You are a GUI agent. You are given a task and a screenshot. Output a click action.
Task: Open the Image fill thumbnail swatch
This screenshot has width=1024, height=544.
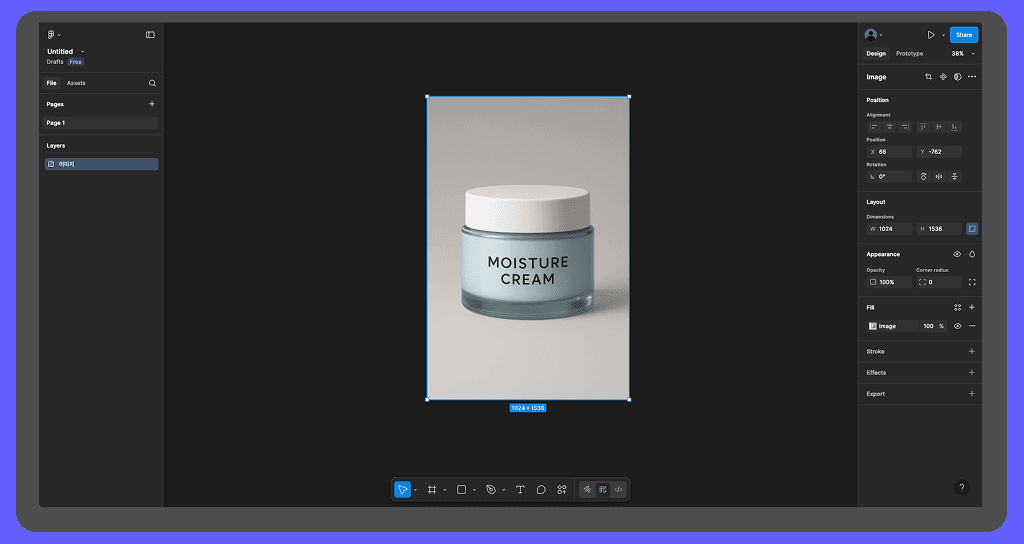872,326
